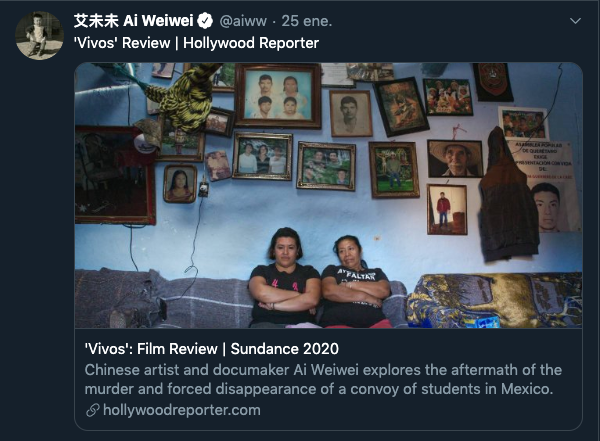The width and height of the screenshot is (600, 441).
Task: Click the framed family portrait at the top of the wall
Action: [x=278, y=96]
